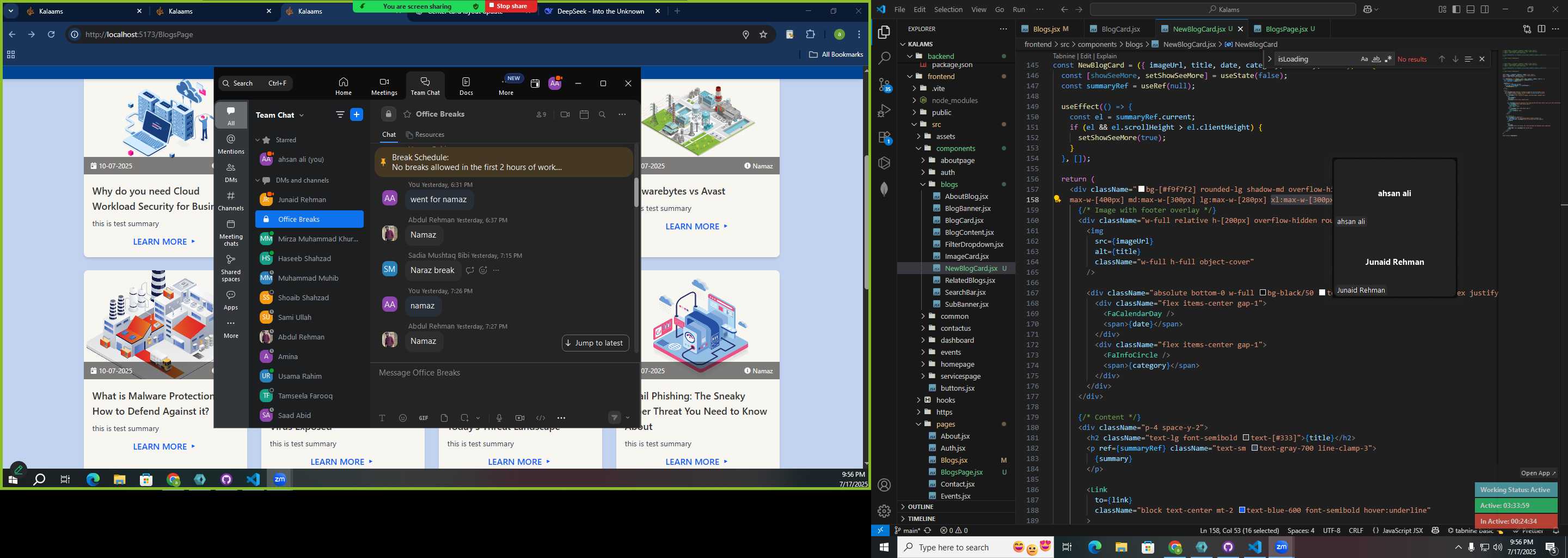Image resolution: width=1568 pixels, height=558 pixels.
Task: Open emoji picker in message toolbar
Action: tap(403, 418)
